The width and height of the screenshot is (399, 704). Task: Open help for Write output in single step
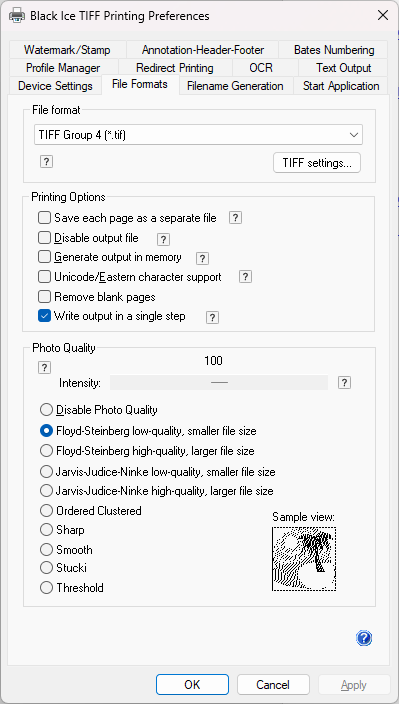(212, 317)
